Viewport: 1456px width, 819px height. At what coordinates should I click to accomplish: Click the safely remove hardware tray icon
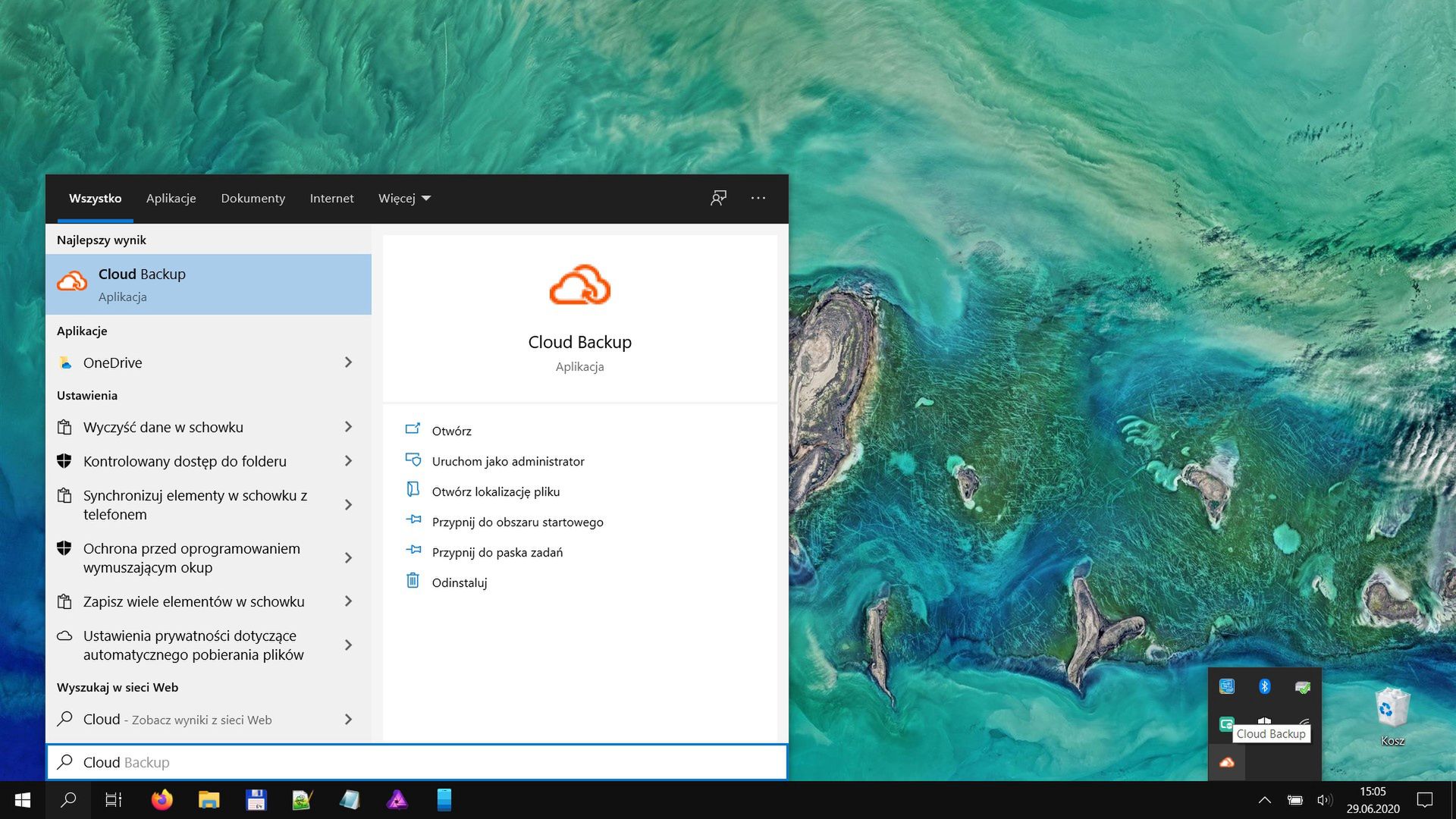[1303, 687]
